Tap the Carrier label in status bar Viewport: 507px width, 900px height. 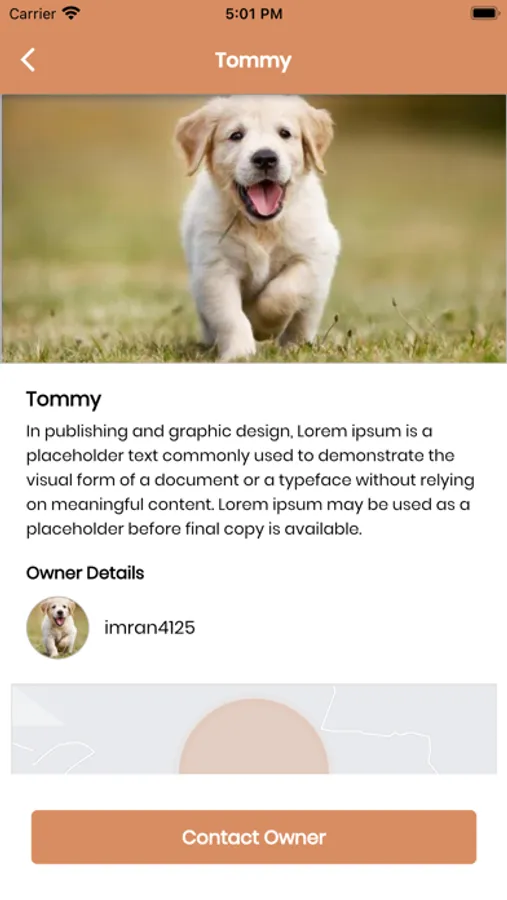click(32, 13)
